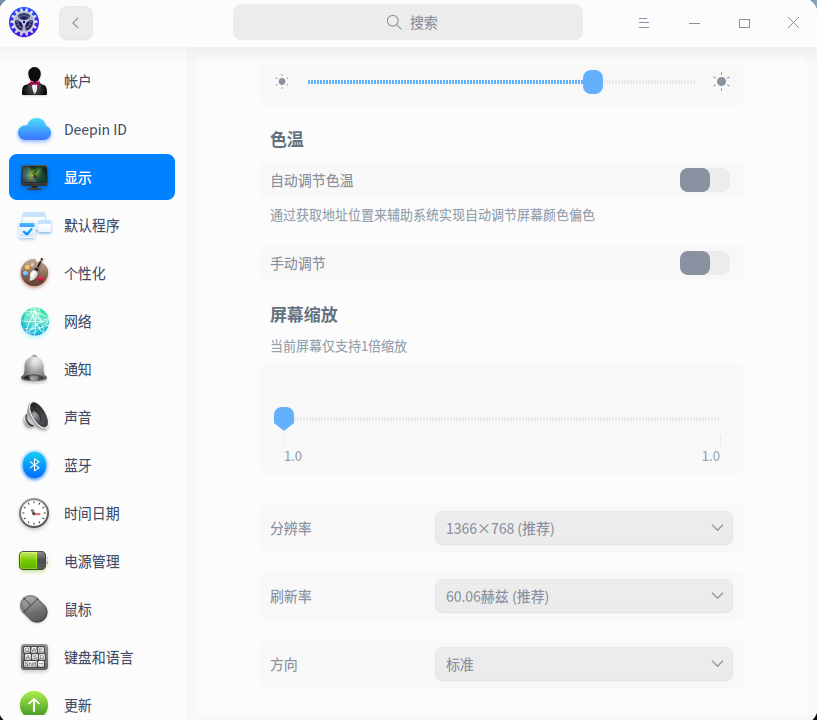Click the 声音 speaker icon

pyautogui.click(x=34, y=417)
